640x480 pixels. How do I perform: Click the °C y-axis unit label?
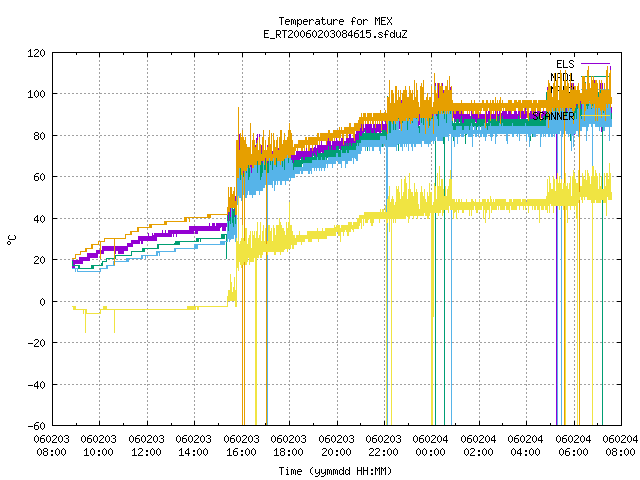tap(12, 240)
